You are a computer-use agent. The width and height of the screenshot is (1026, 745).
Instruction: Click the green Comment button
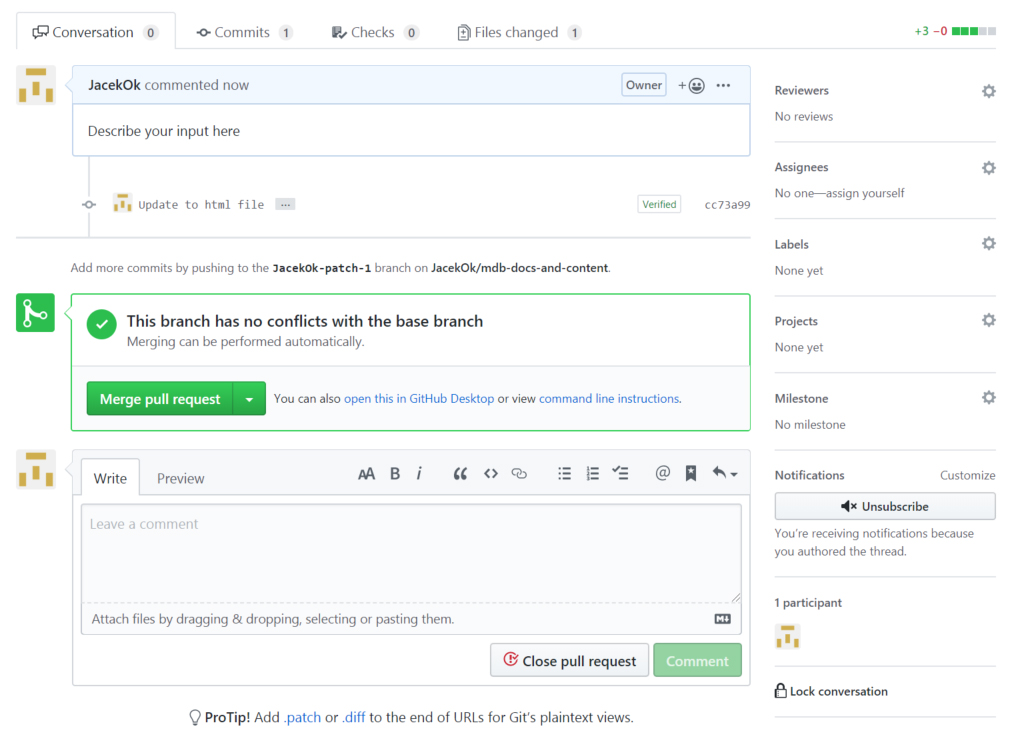698,661
